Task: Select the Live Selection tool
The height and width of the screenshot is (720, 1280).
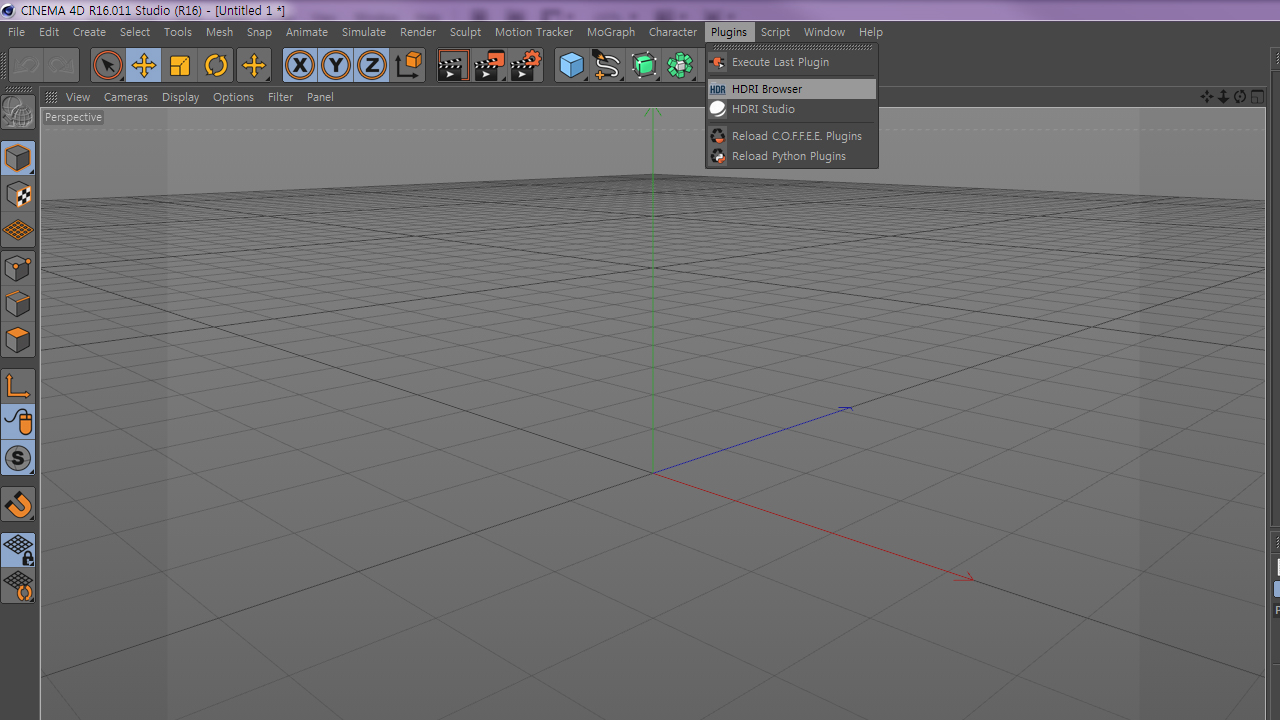Action: pyautogui.click(x=107, y=66)
